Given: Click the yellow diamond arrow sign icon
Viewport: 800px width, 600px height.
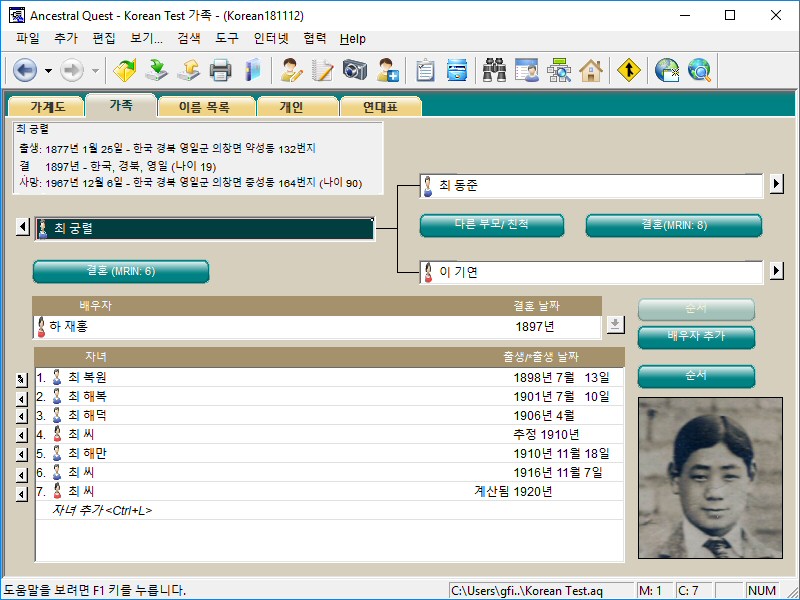Looking at the screenshot, I should coord(627,70).
